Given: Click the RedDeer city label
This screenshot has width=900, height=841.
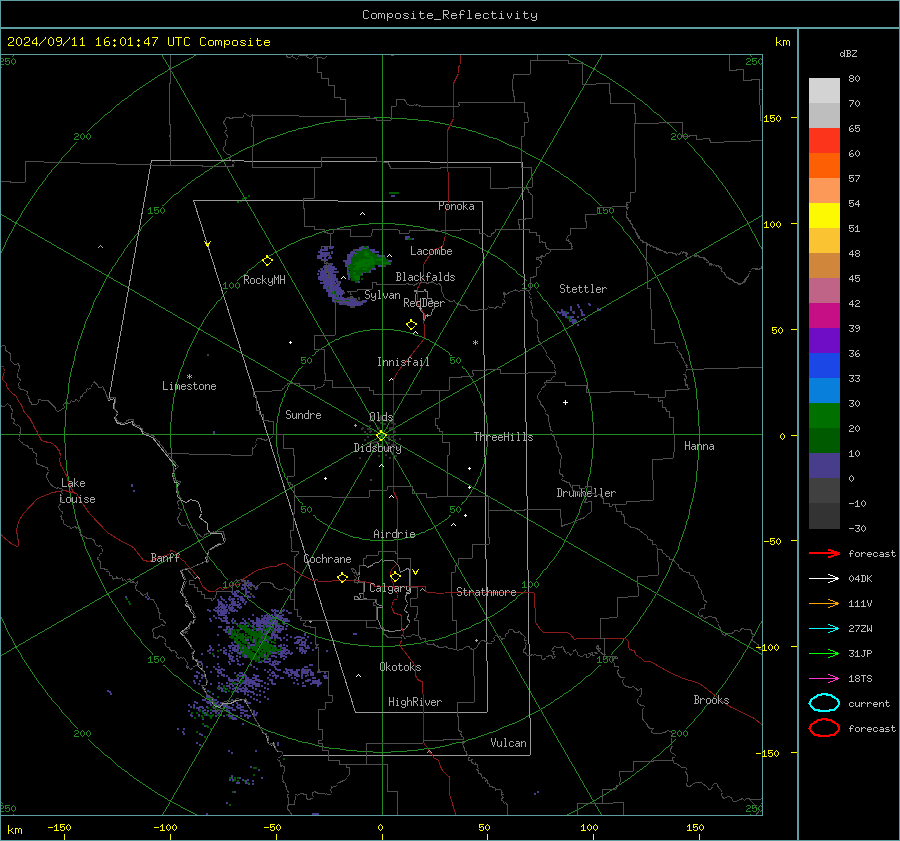Looking at the screenshot, I should tap(424, 303).
